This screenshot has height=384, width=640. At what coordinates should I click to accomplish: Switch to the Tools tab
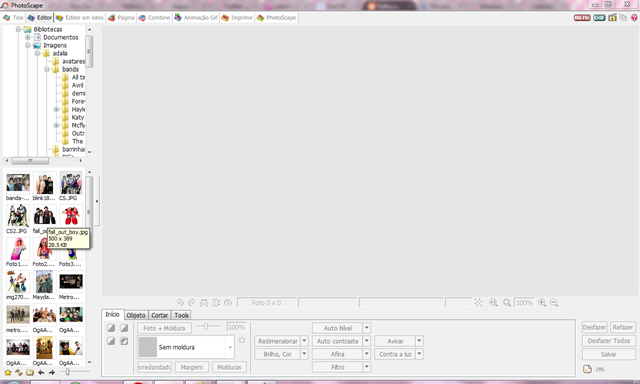(x=181, y=315)
